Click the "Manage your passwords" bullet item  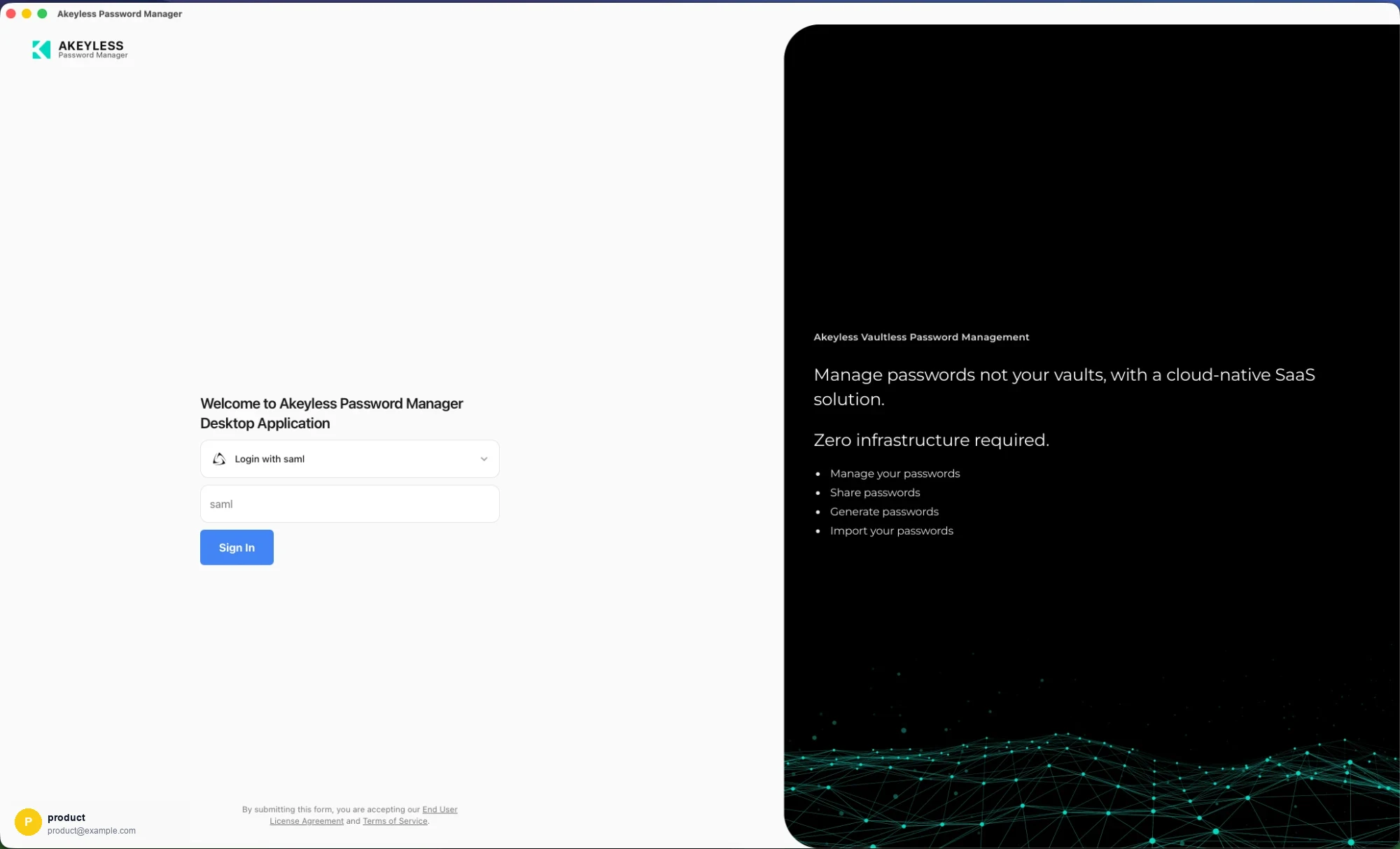coord(895,474)
